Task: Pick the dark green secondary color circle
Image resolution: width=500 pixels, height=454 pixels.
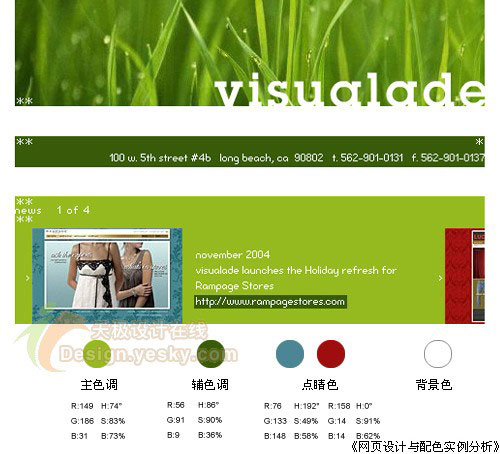Action: (x=211, y=354)
